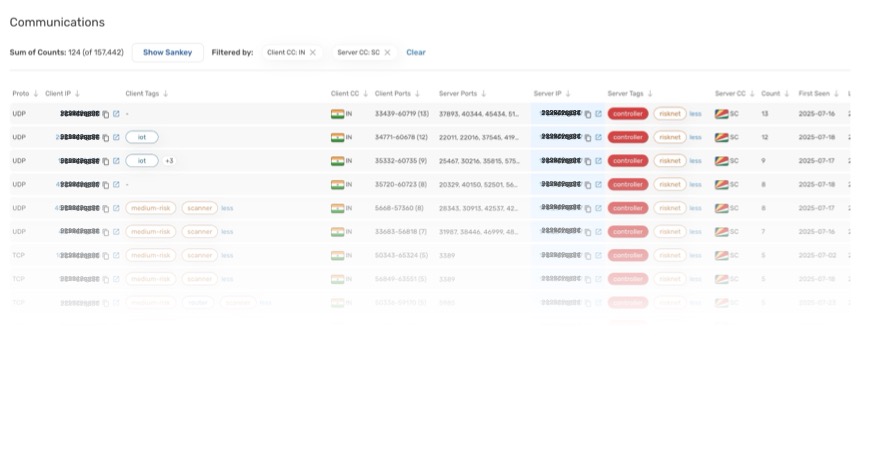The height and width of the screenshot is (454, 891).
Task: Copy client IP in the count 12 row
Action: coord(106,138)
